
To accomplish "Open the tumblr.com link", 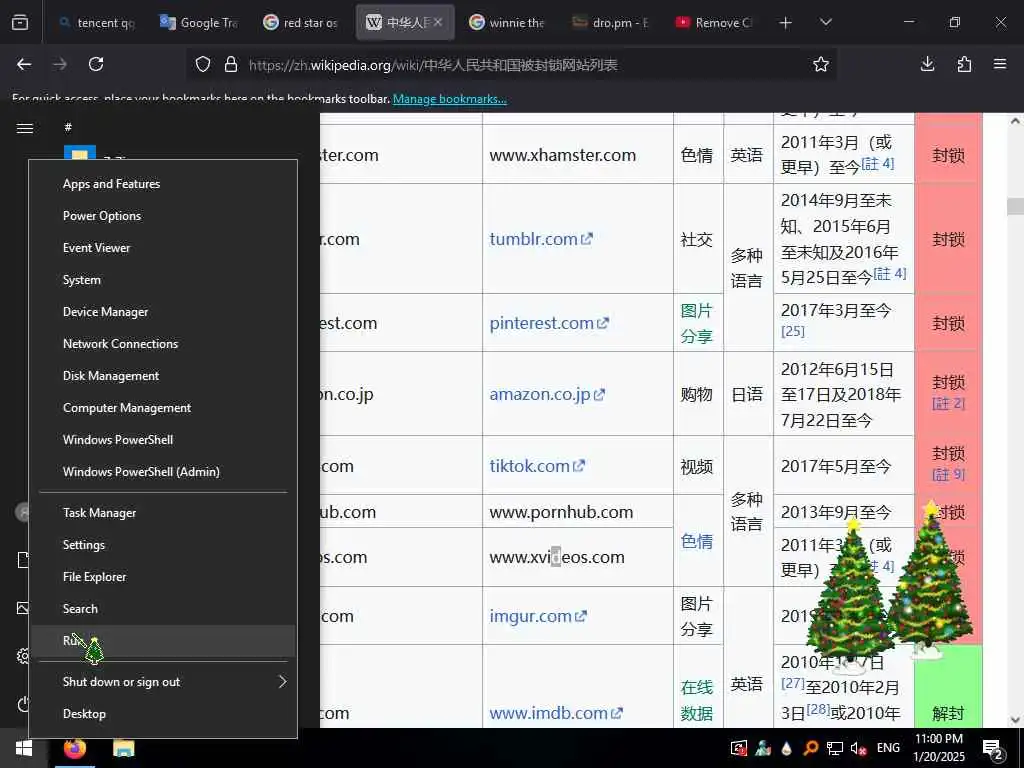I will tap(541, 239).
